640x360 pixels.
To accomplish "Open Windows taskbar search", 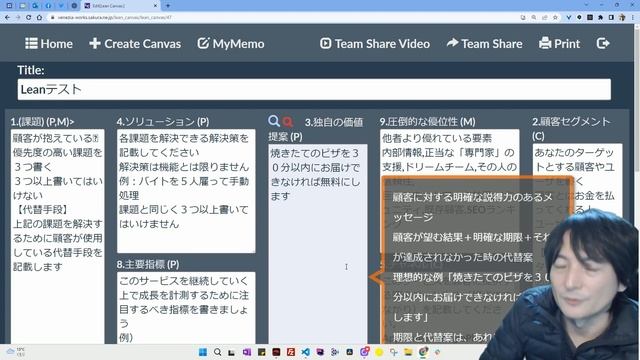I will click(218, 352).
